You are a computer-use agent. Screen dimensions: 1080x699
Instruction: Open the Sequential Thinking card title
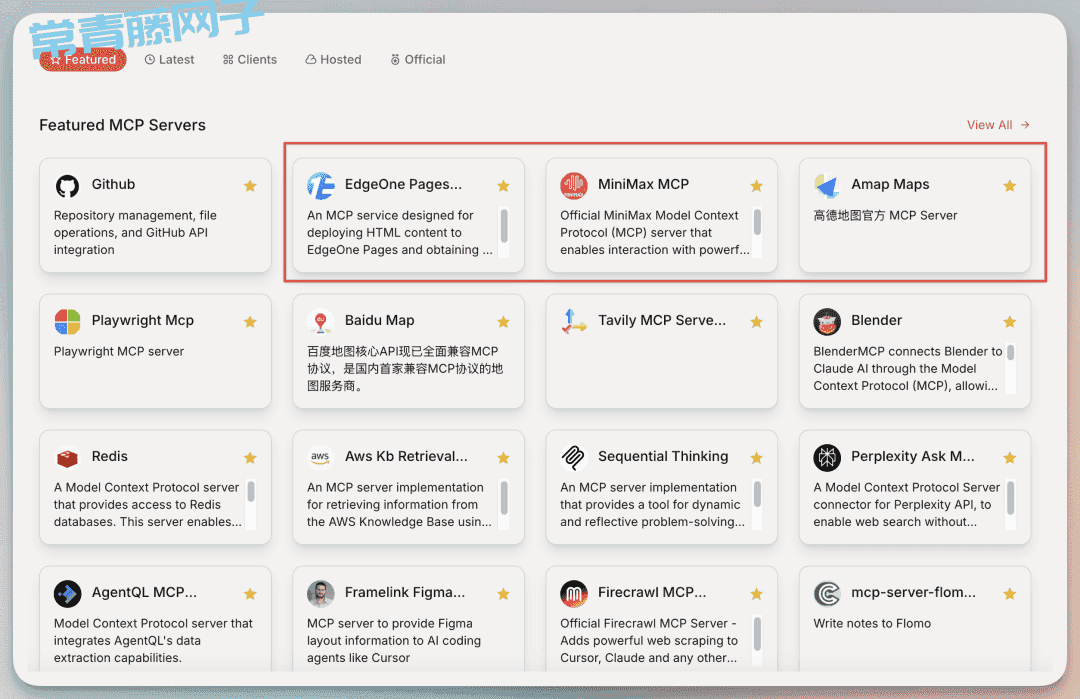[663, 457]
